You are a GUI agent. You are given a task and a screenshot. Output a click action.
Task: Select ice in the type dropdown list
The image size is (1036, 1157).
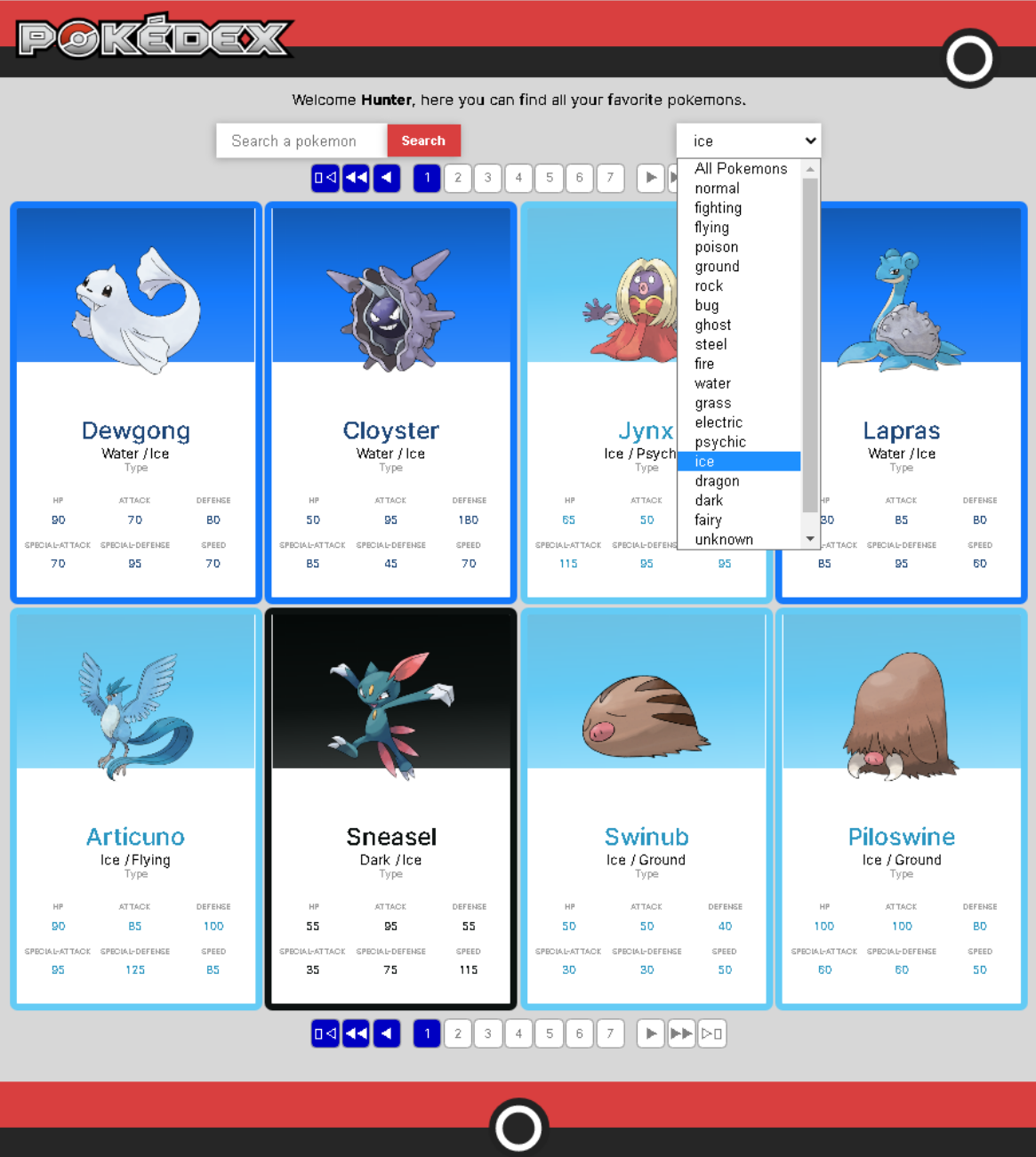(x=738, y=462)
